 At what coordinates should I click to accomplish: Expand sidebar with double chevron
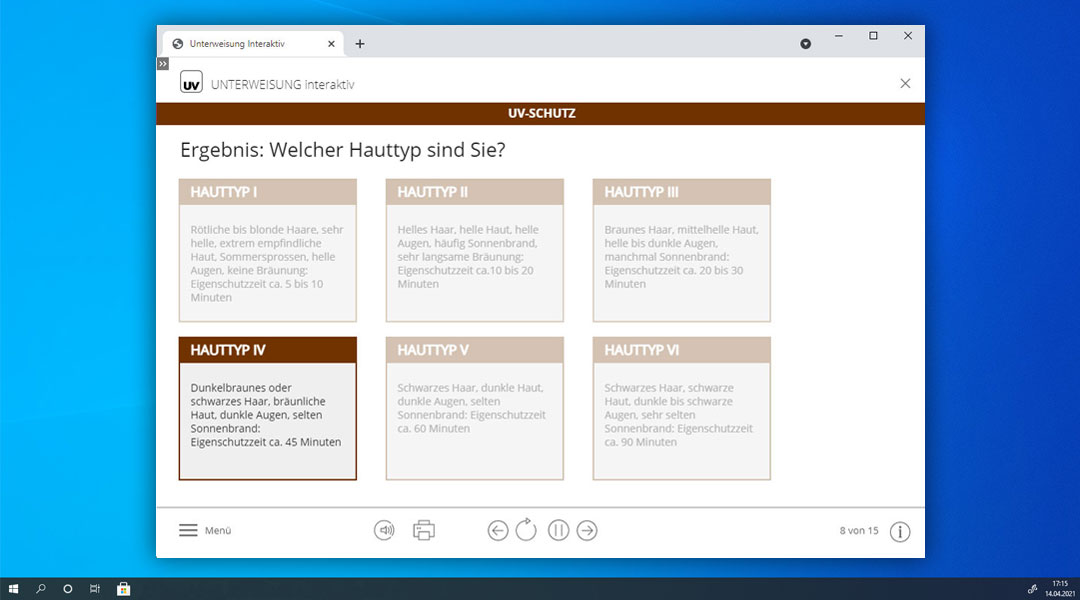tap(163, 63)
